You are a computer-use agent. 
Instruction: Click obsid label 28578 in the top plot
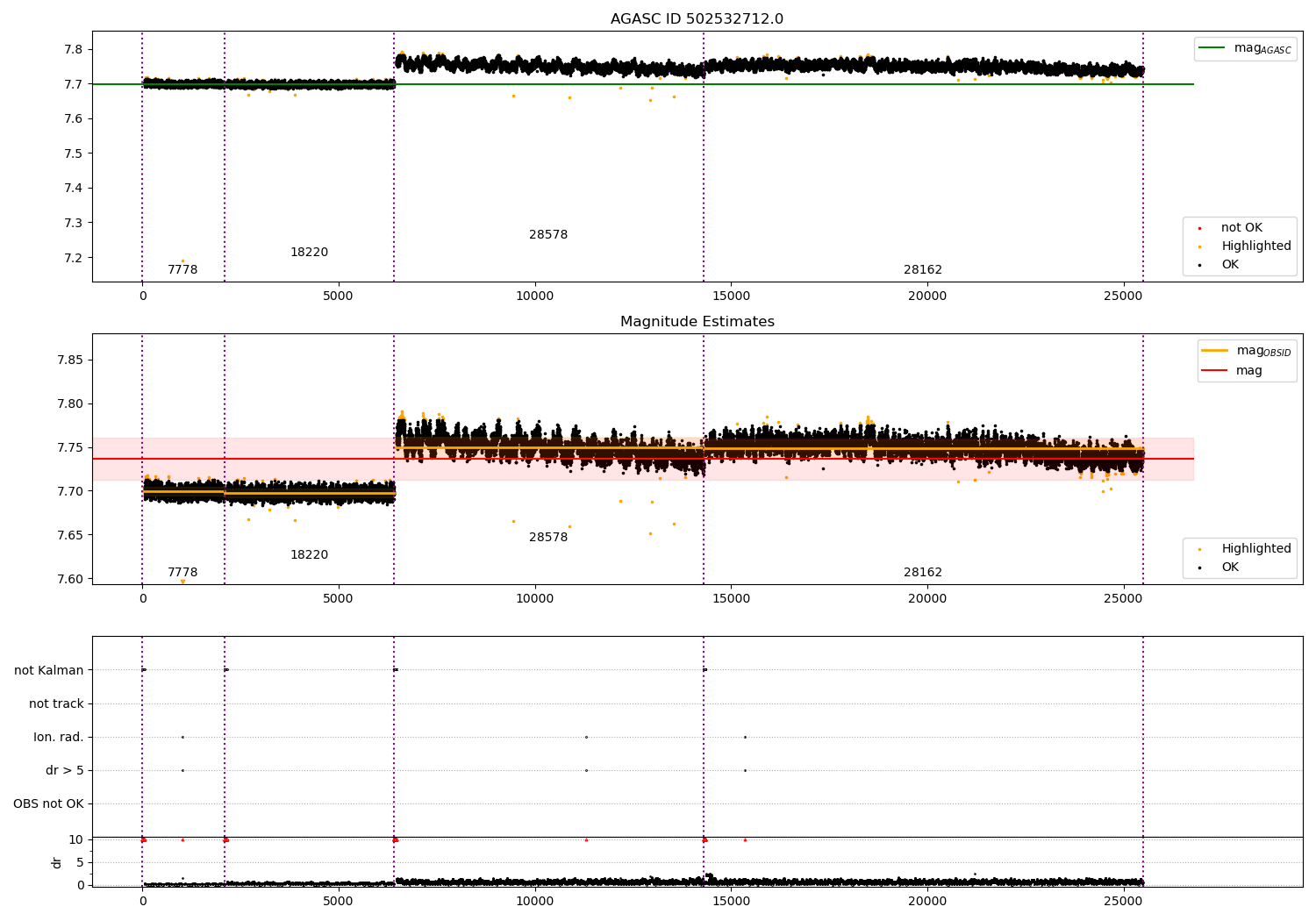(x=548, y=235)
